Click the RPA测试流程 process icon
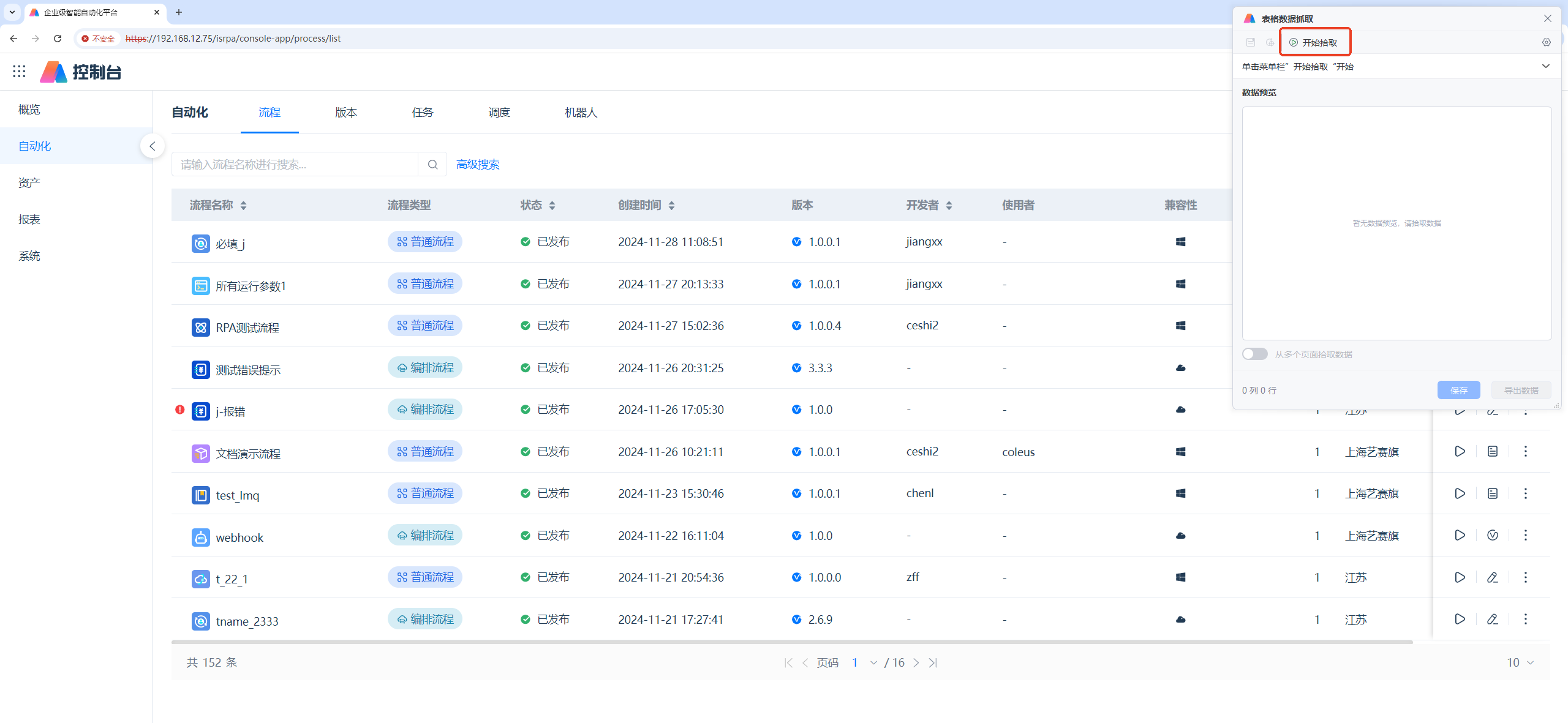1568x723 pixels. tap(200, 328)
